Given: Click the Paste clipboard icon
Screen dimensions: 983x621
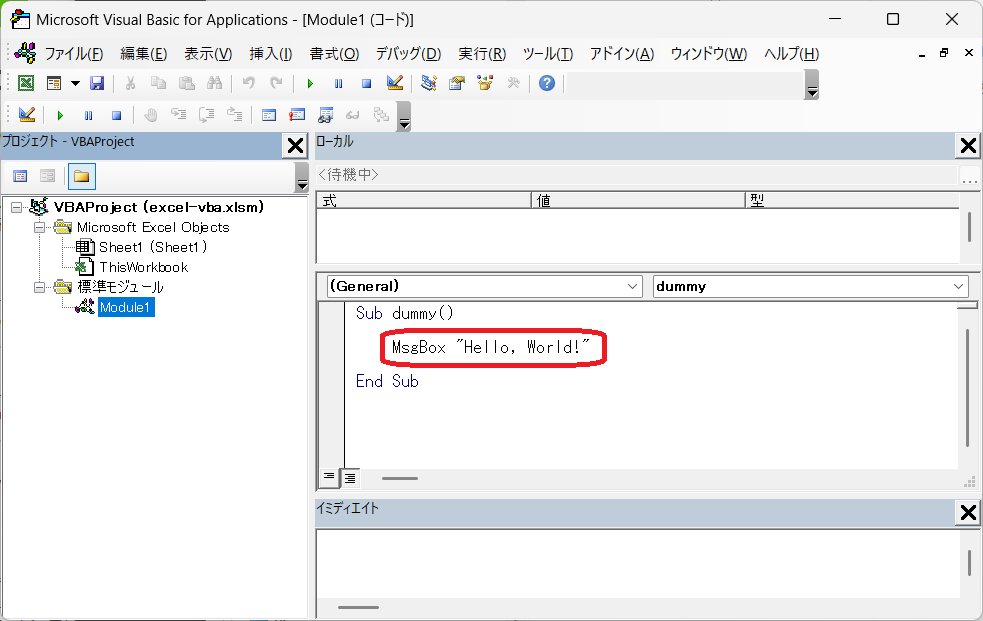Looking at the screenshot, I should pos(186,83).
